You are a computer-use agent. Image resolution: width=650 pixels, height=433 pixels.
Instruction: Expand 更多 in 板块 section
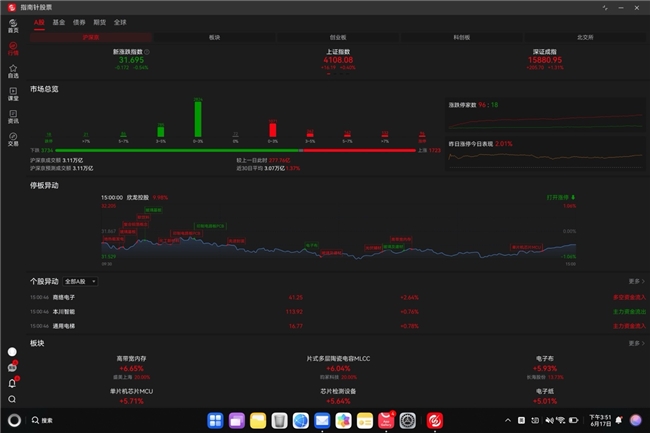coord(636,343)
